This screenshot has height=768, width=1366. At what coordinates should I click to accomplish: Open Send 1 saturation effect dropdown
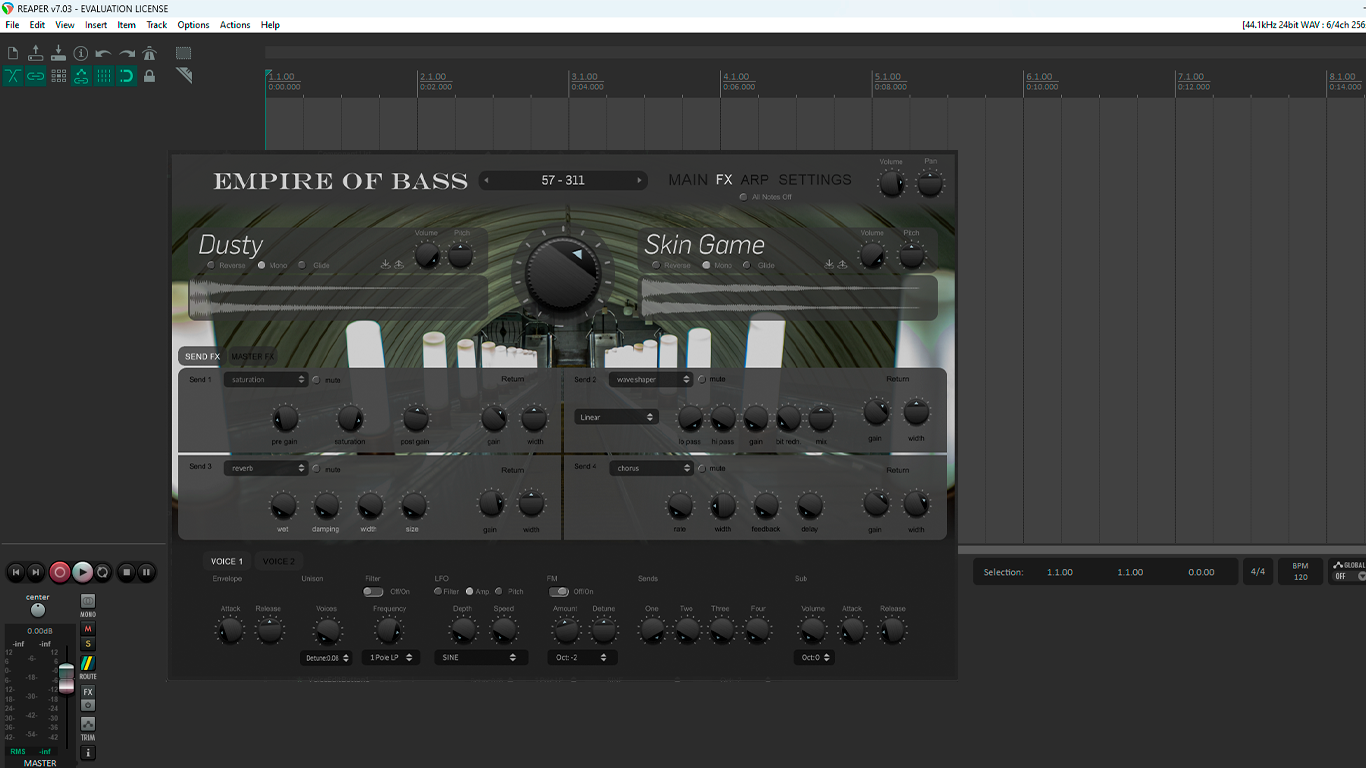coord(266,380)
